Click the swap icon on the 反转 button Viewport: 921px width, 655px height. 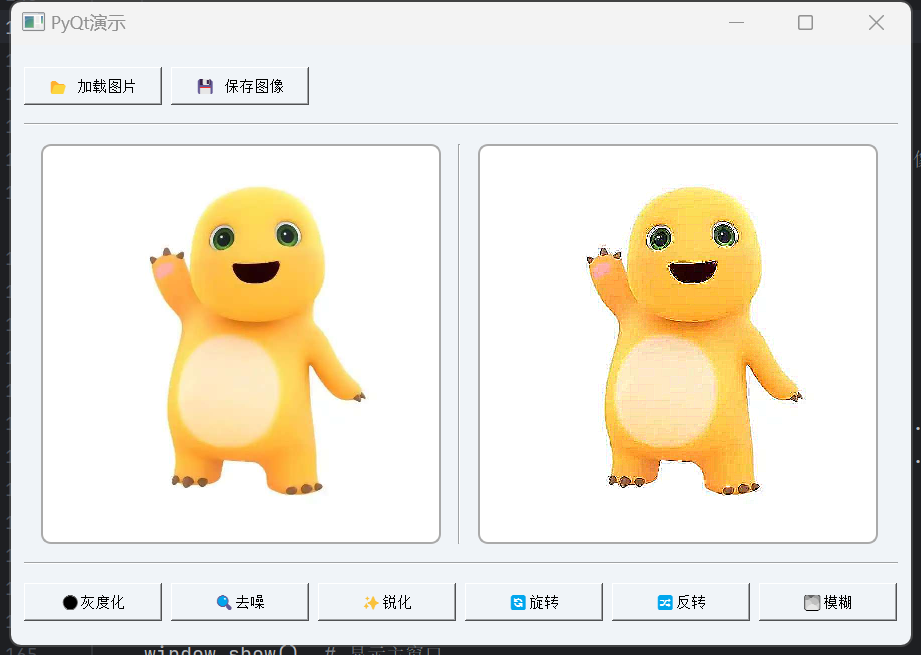click(664, 602)
